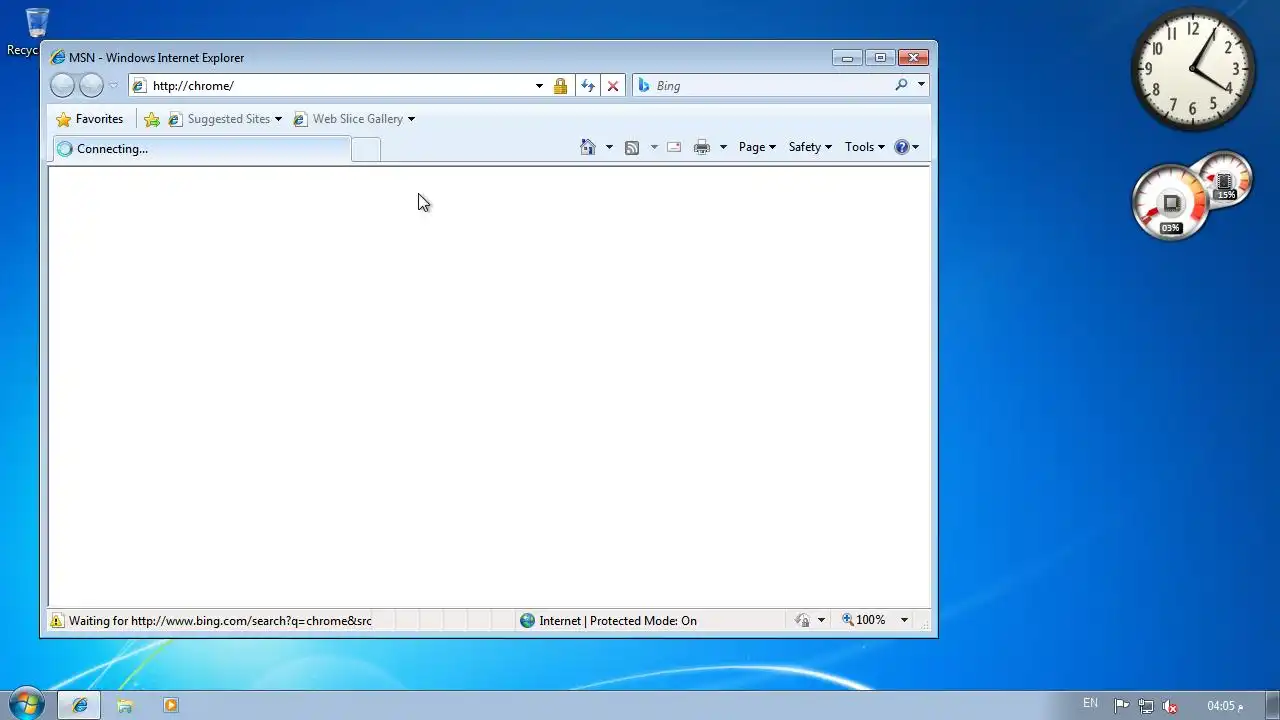Open the recent pages dropdown arrow
The height and width of the screenshot is (720, 1280).
click(x=113, y=86)
